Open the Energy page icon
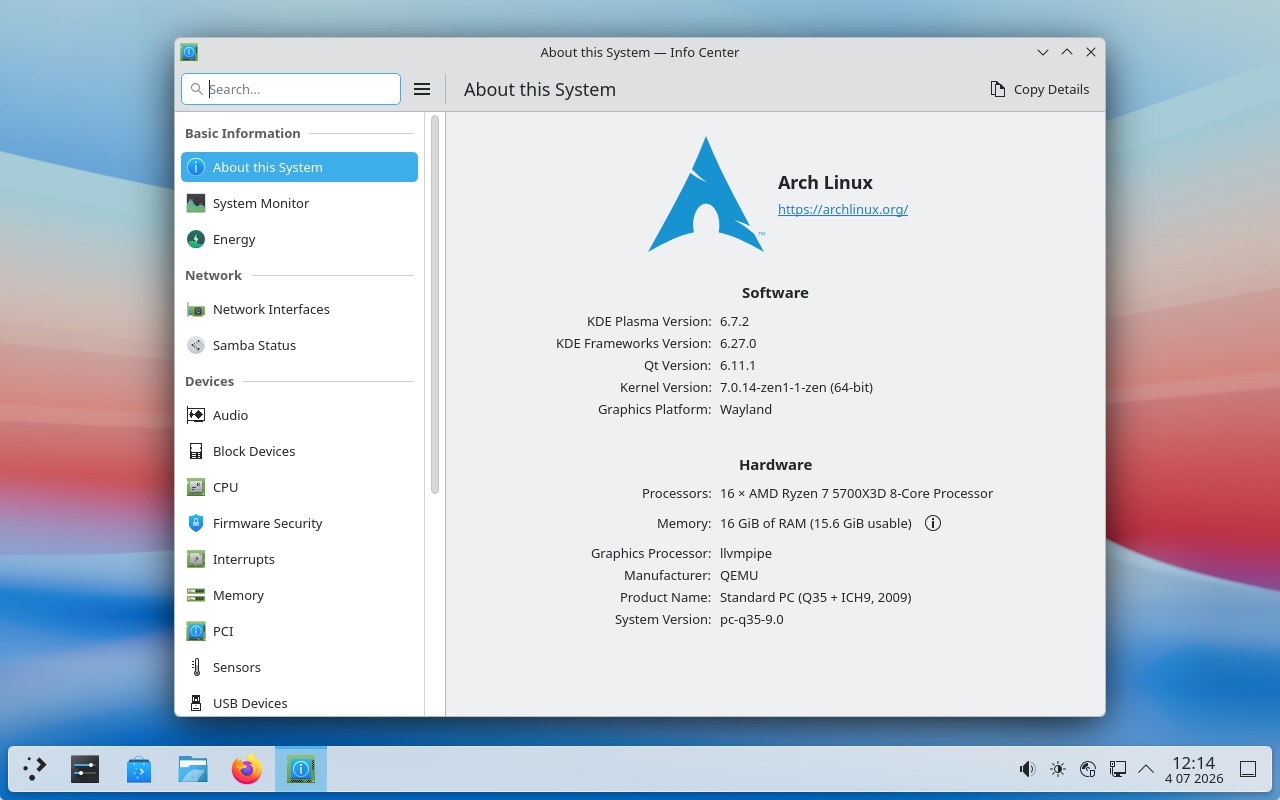The height and width of the screenshot is (800, 1280). click(x=196, y=239)
